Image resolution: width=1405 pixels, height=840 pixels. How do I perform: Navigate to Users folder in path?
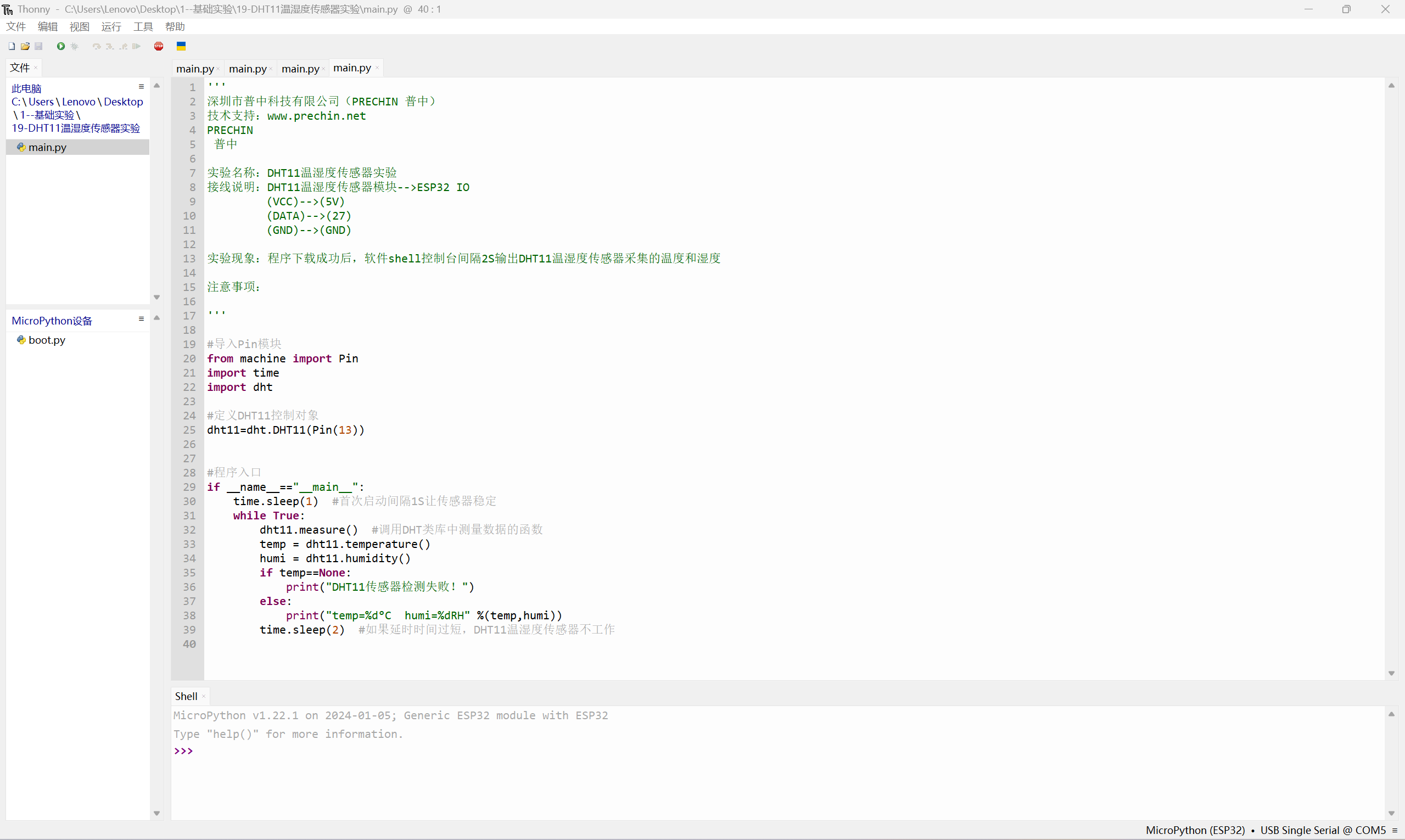click(x=41, y=102)
